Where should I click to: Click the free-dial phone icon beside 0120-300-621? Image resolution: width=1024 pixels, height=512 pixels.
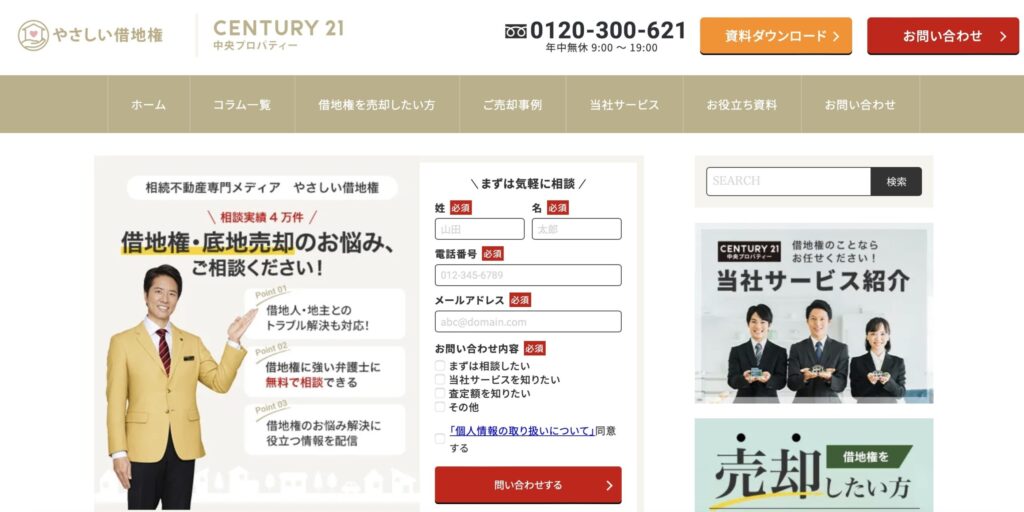pyautogui.click(x=515, y=31)
